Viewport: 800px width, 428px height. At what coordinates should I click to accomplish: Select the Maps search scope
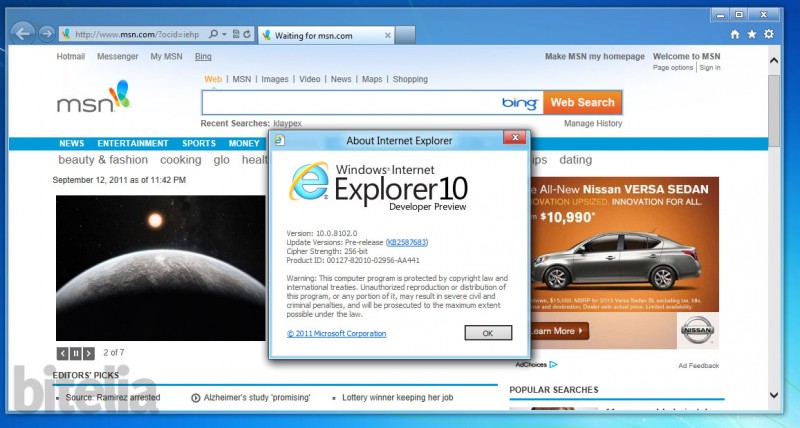click(x=372, y=79)
